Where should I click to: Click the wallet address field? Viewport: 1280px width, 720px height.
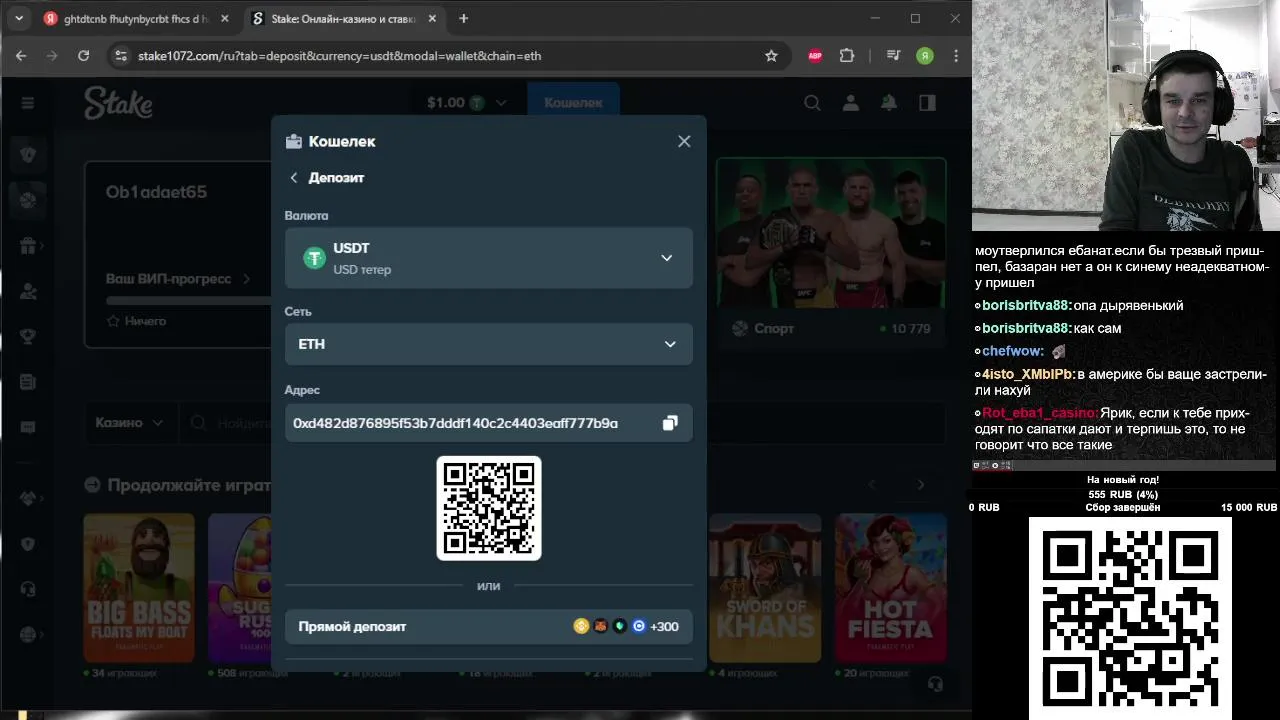click(x=488, y=423)
